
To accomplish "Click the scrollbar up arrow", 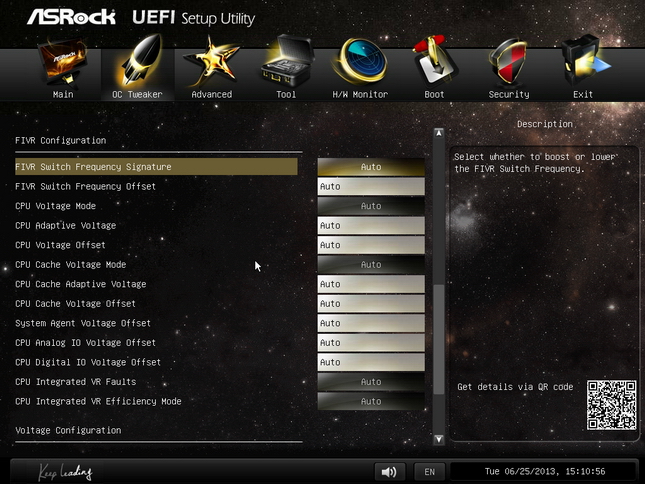I will 439,133.
